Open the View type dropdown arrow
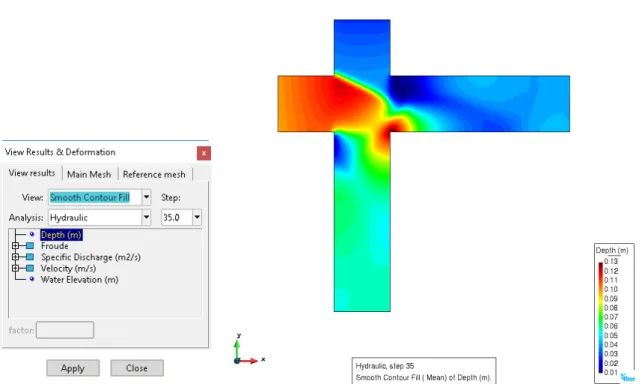Viewport: 642px width, 384px height. [x=146, y=197]
